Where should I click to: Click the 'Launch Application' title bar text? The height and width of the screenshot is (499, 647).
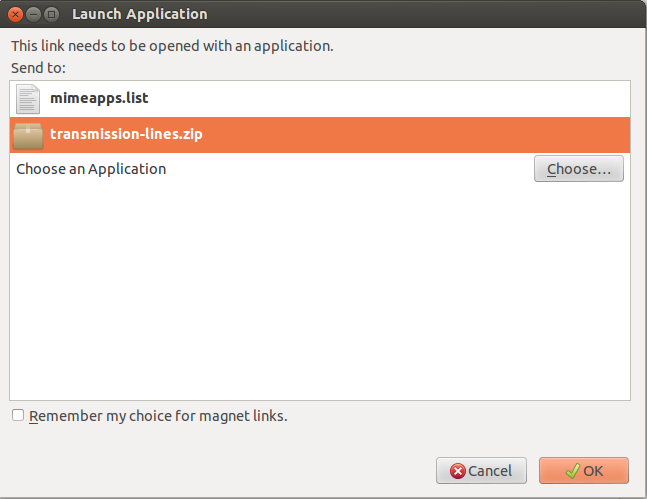pos(140,15)
